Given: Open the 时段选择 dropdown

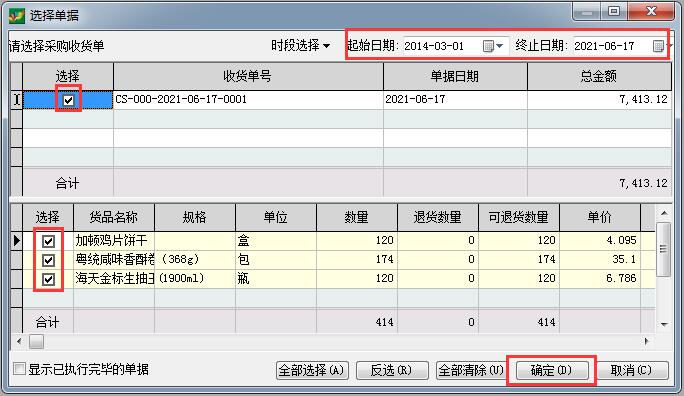Looking at the screenshot, I should 300,45.
